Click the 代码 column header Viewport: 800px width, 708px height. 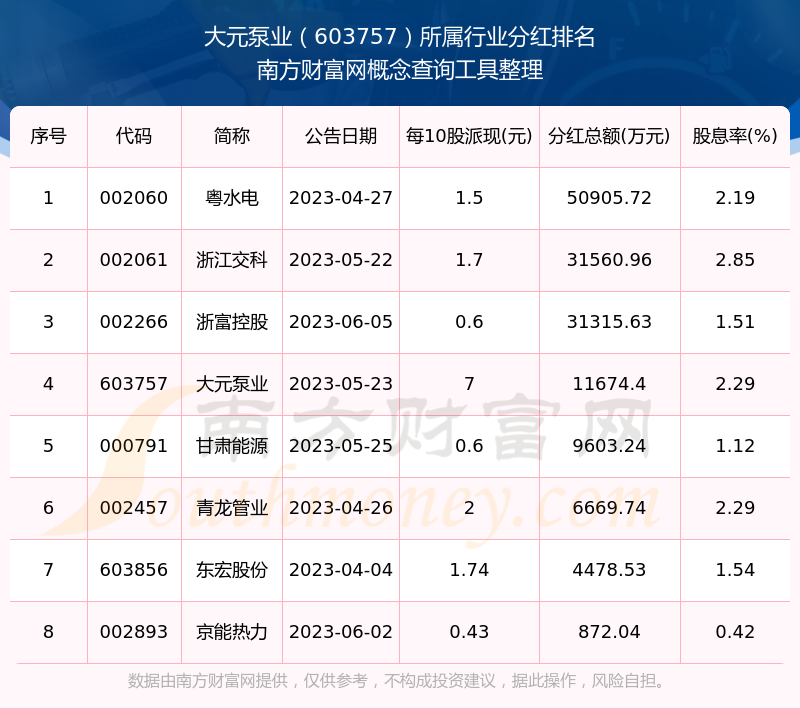[134, 136]
